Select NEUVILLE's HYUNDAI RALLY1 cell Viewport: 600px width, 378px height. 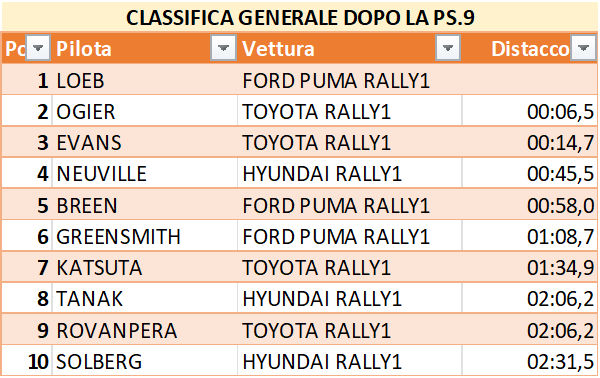click(349, 173)
